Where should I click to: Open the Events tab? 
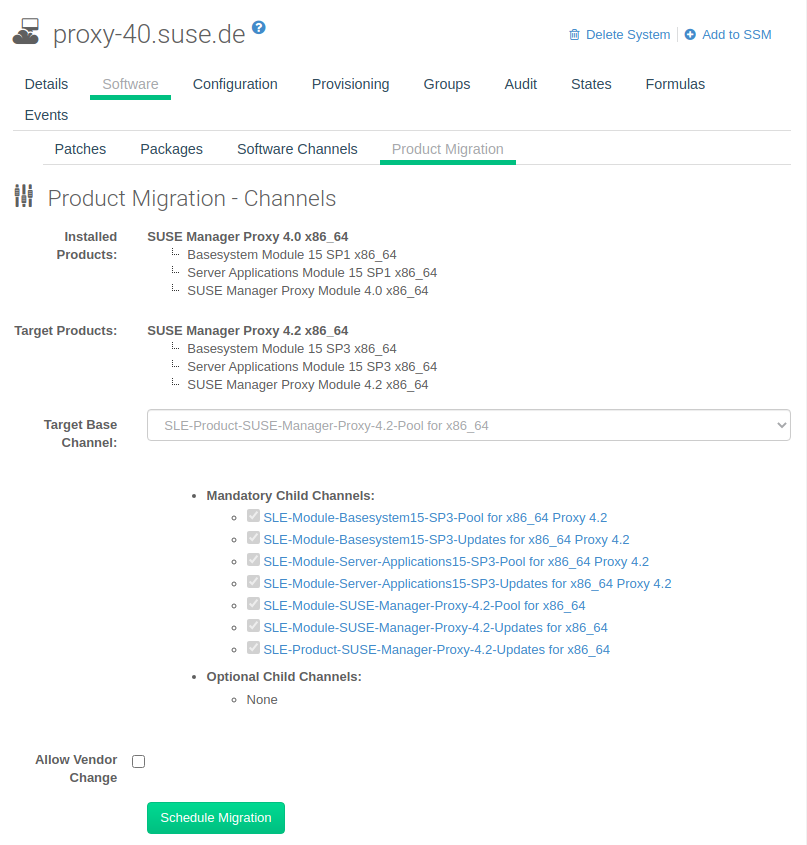pyautogui.click(x=46, y=115)
